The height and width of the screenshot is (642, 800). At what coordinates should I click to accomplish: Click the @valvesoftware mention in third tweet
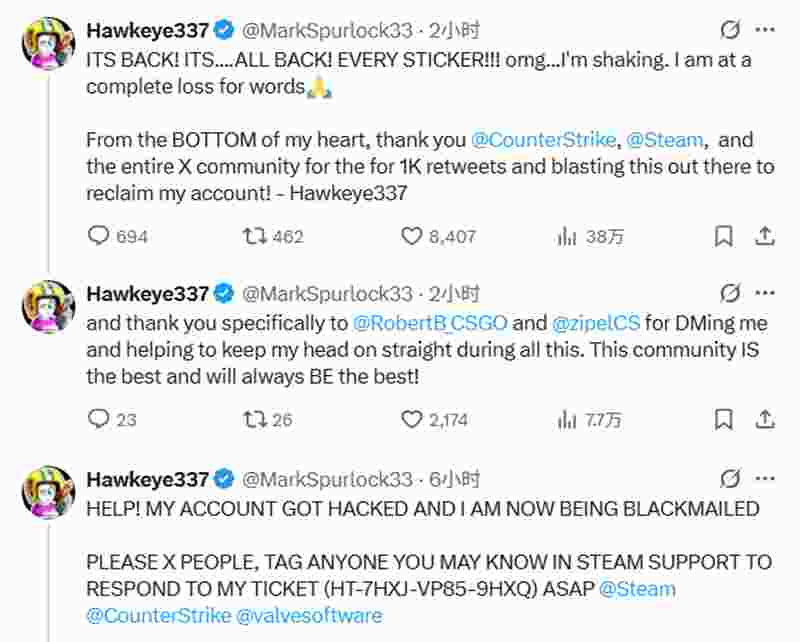(x=313, y=615)
